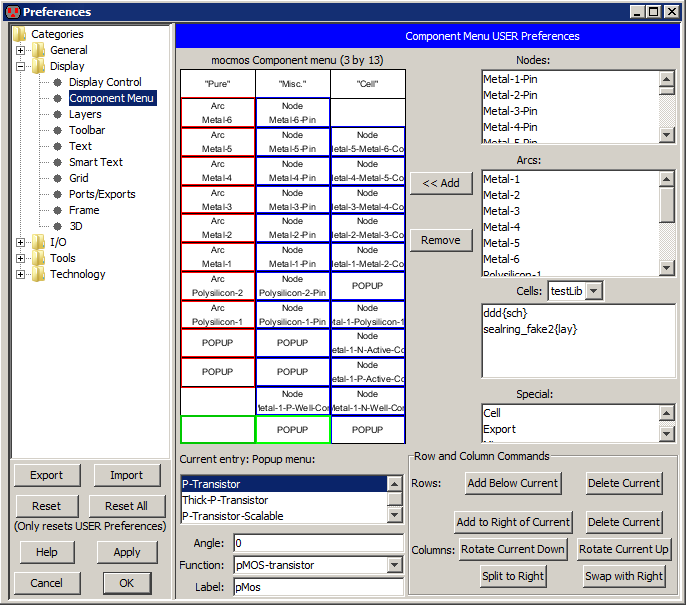Open the Toolbar preferences item

pyautogui.click(x=87, y=130)
